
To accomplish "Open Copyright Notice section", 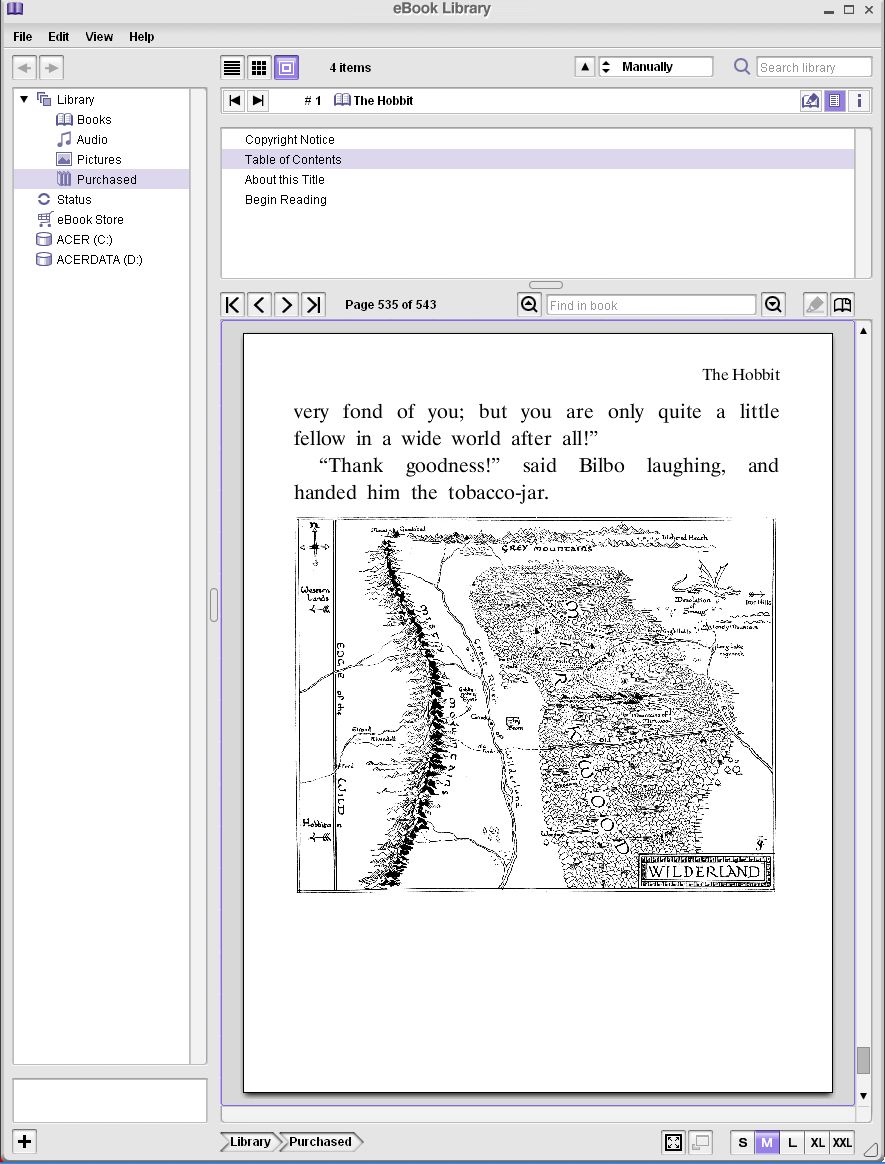I will click(x=538, y=140).
